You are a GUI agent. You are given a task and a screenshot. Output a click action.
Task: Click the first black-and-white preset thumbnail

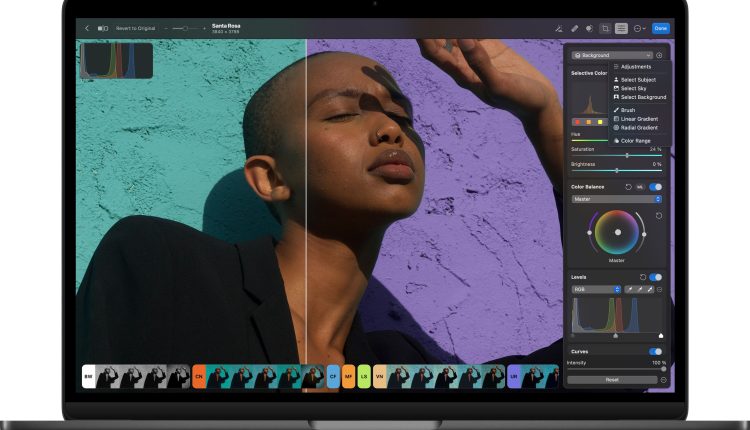coord(107,376)
